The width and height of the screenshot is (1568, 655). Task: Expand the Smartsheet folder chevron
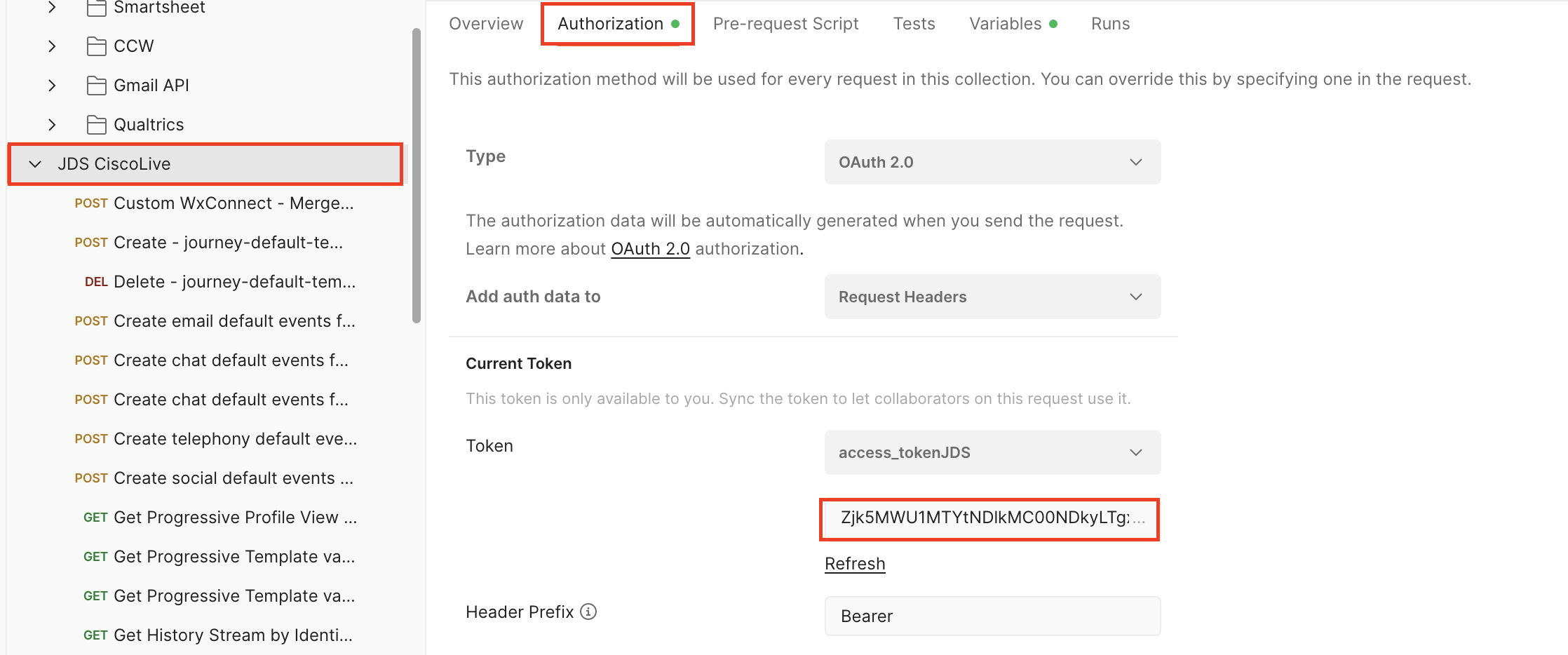pyautogui.click(x=52, y=7)
